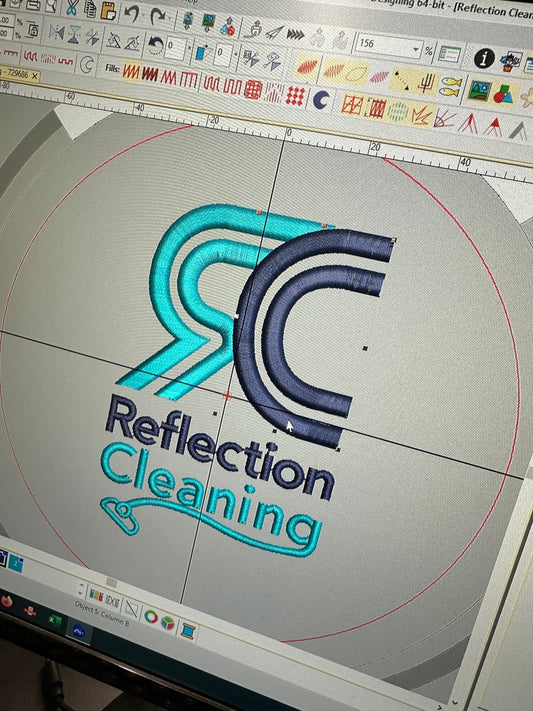Screen dimensions: 533x711
Task: Click the yellow fish icon
Action: (x=450, y=87)
